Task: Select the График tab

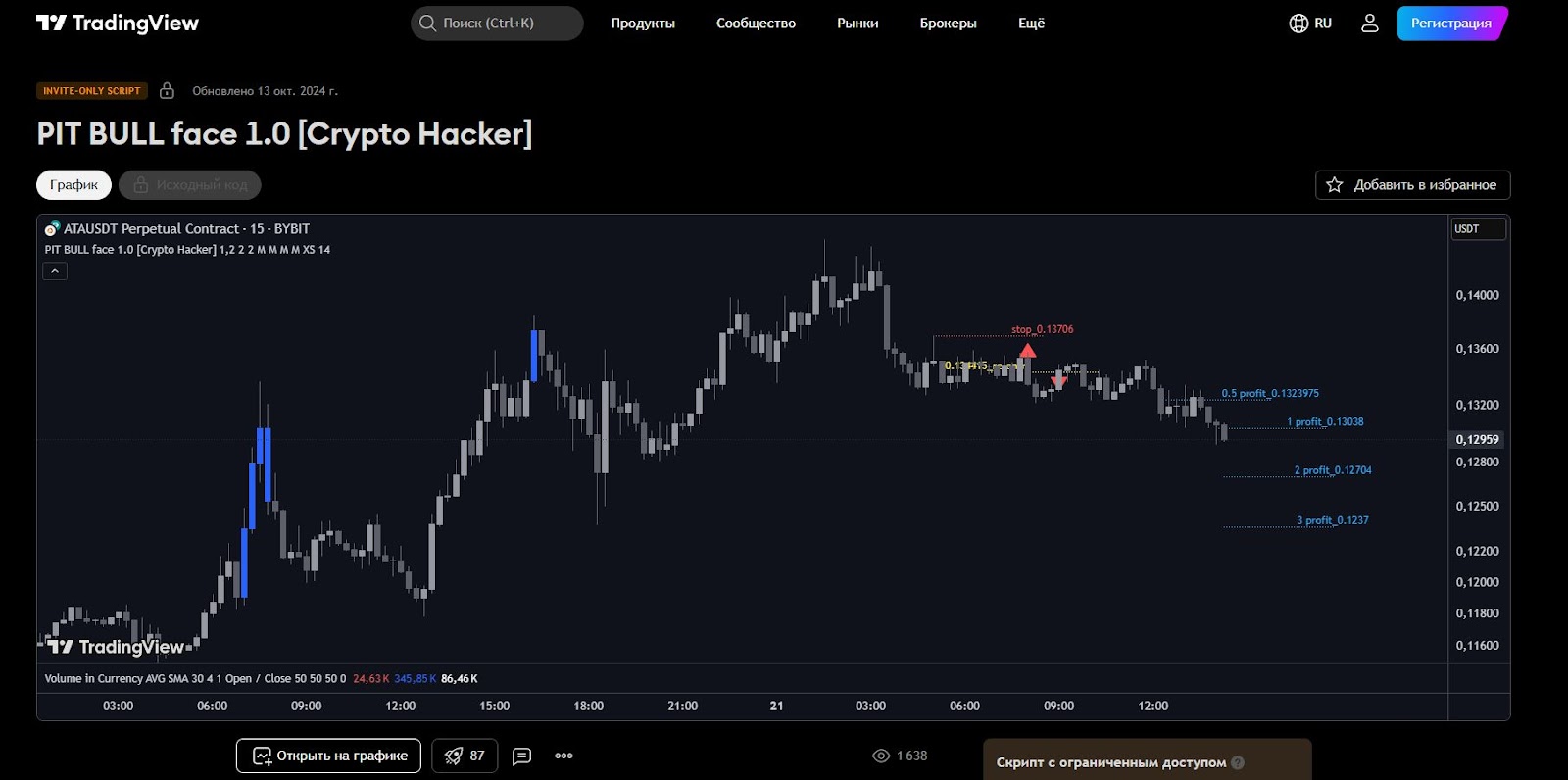Action: point(74,185)
